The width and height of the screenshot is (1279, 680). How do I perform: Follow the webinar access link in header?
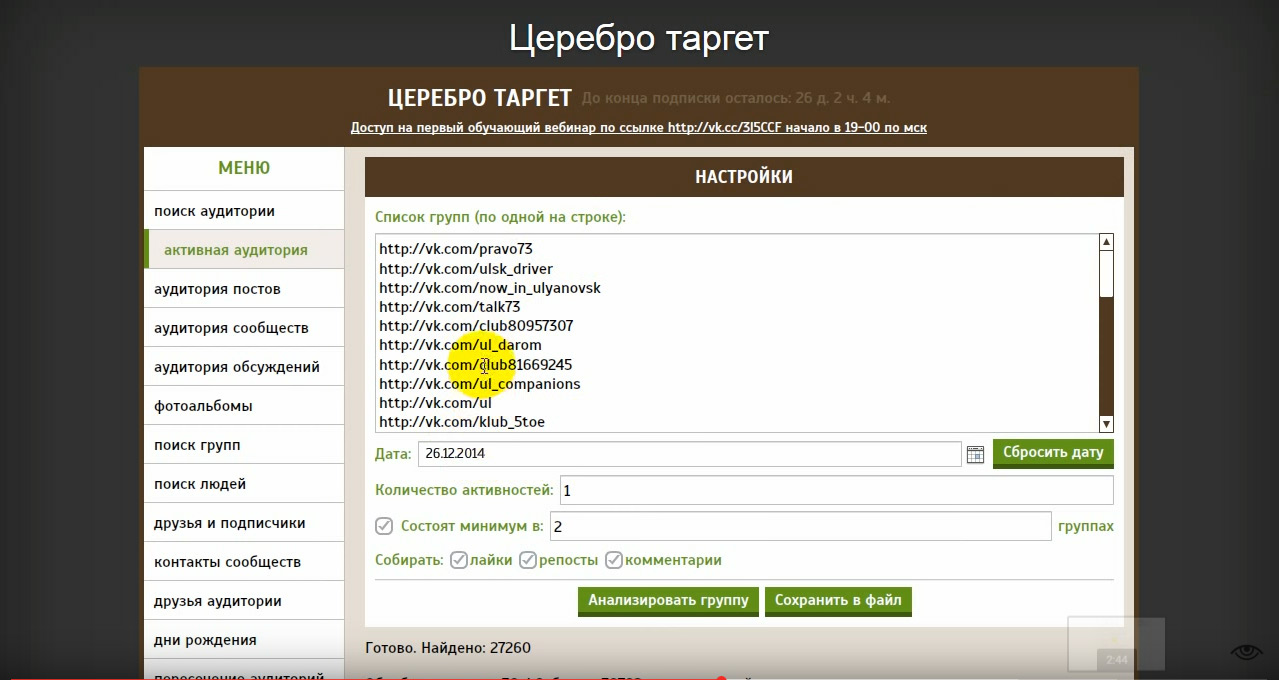(638, 128)
